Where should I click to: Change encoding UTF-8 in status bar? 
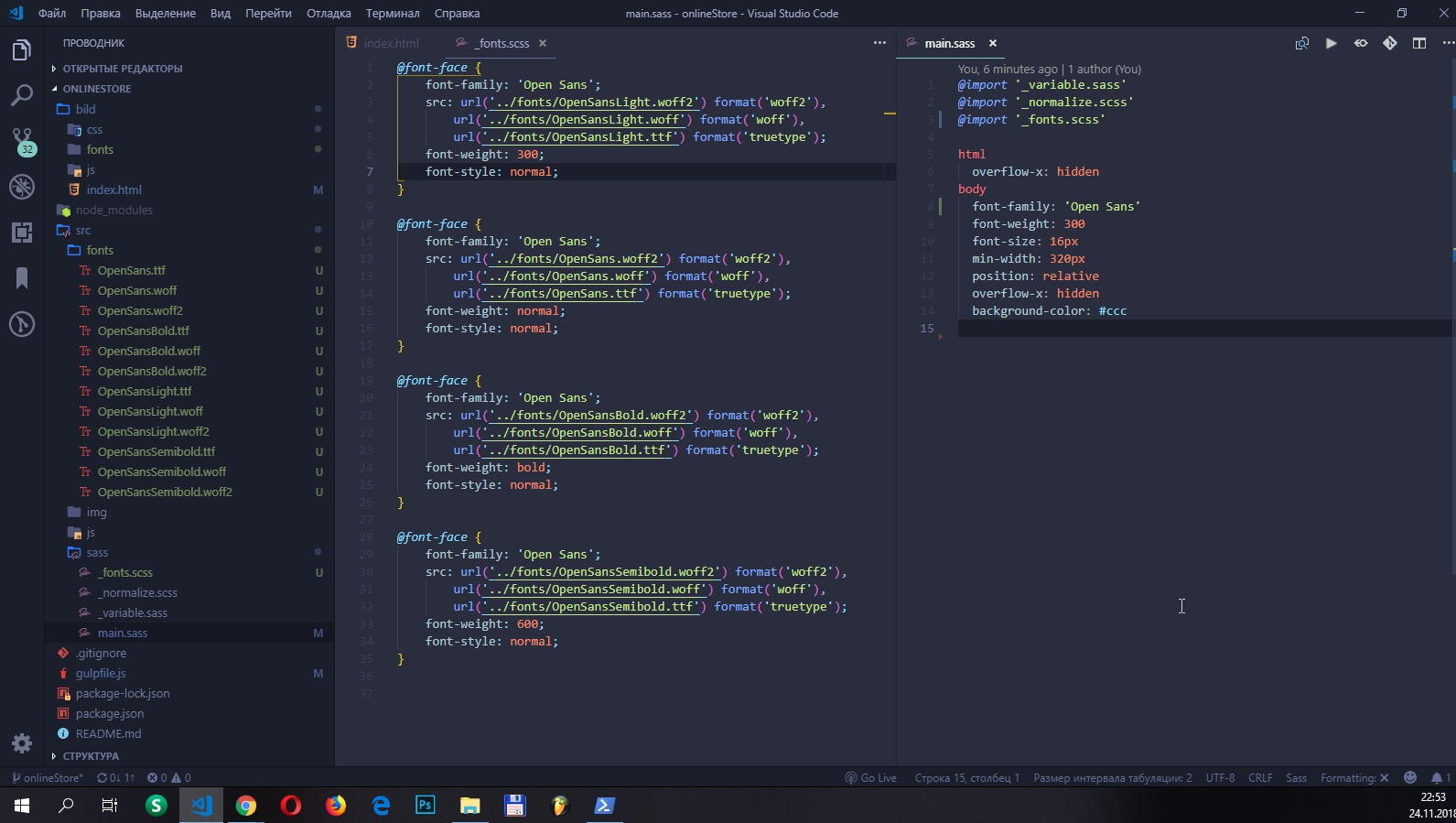[x=1220, y=778]
